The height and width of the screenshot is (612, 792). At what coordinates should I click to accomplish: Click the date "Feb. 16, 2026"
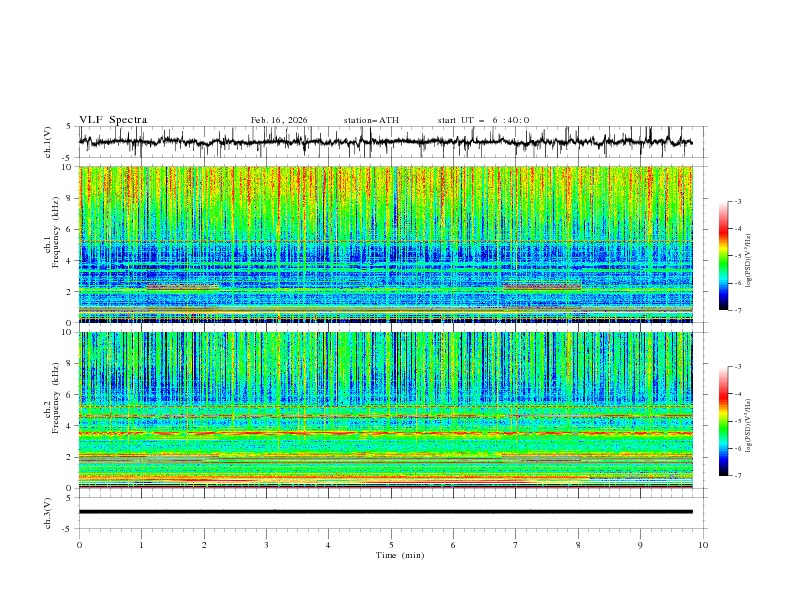point(279,120)
